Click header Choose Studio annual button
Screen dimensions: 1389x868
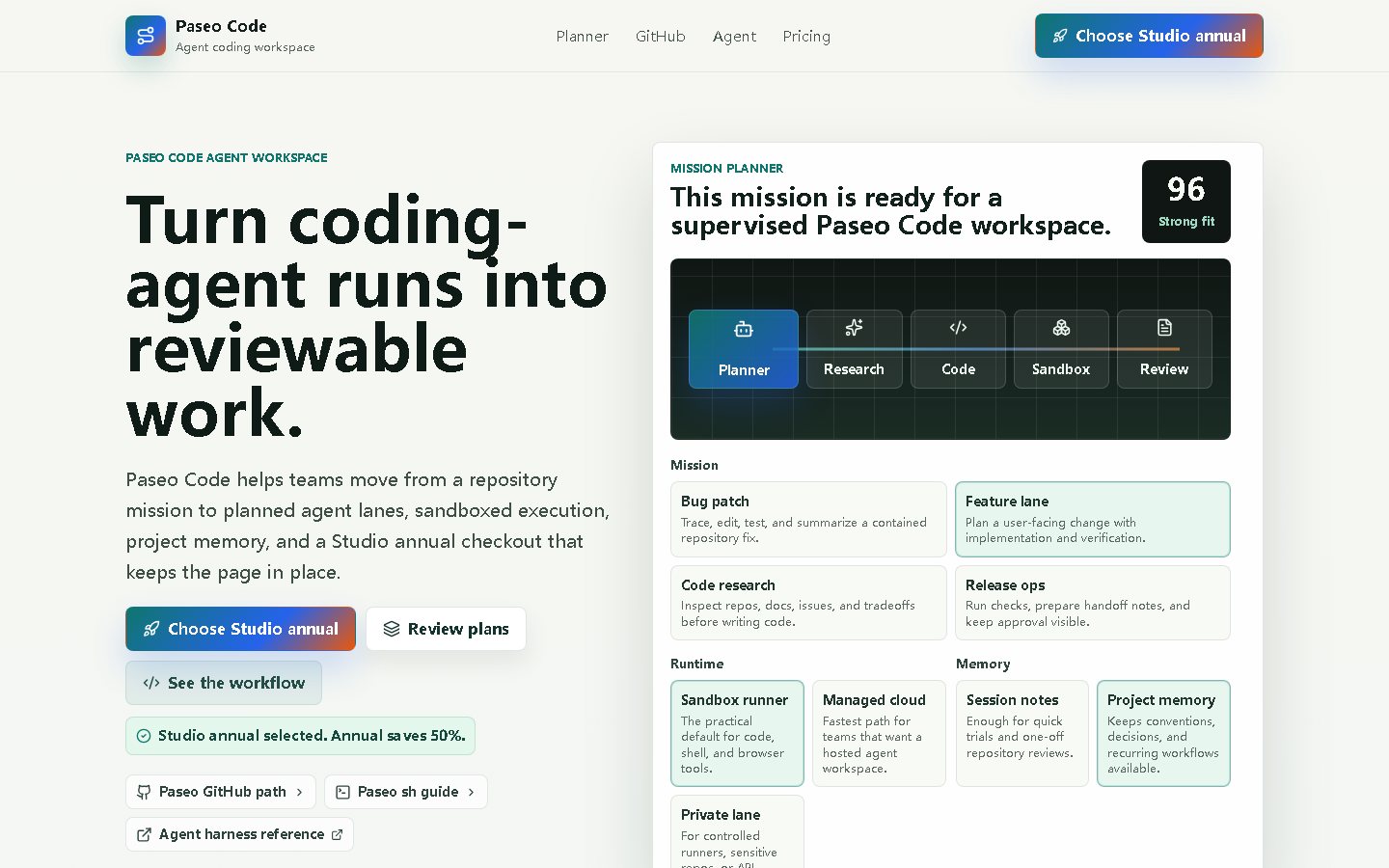pyautogui.click(x=1149, y=36)
